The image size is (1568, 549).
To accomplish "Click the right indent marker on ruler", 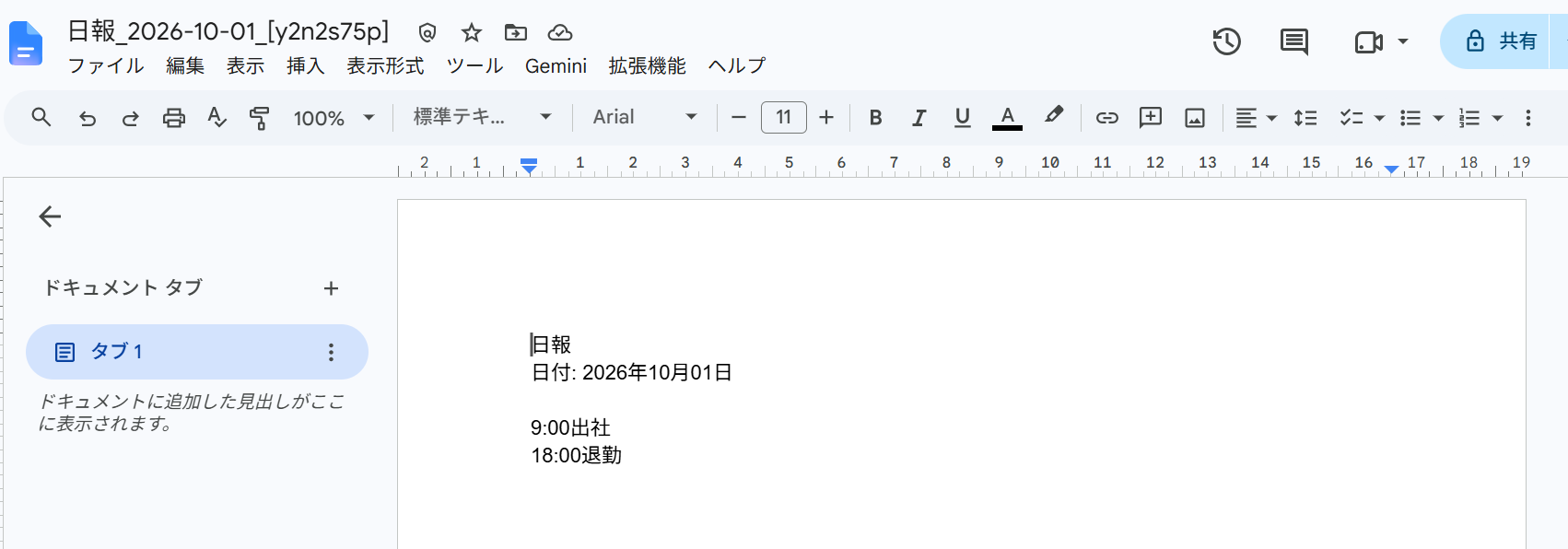I will 1391,169.
